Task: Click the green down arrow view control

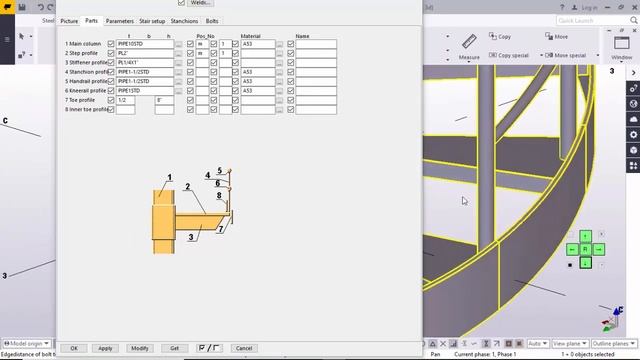Action: 585,262
